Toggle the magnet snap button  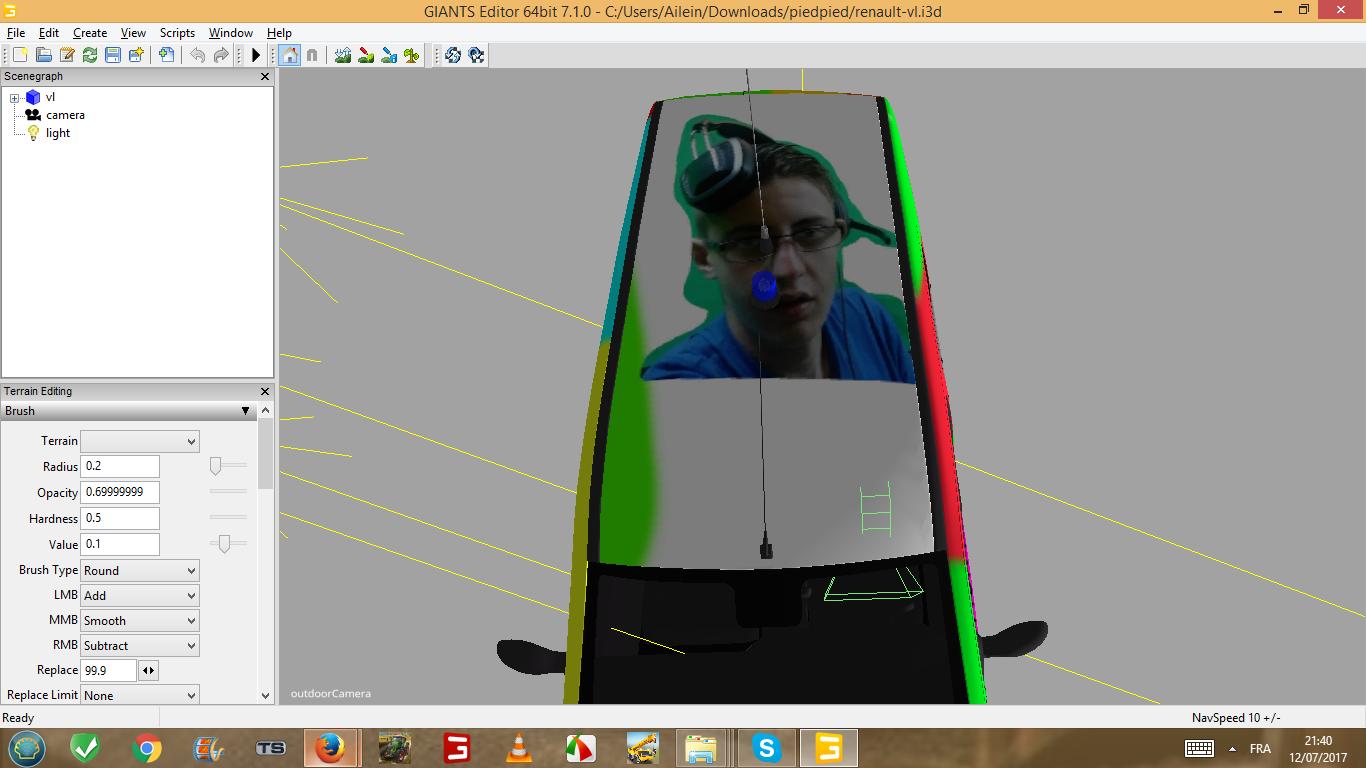click(x=312, y=55)
